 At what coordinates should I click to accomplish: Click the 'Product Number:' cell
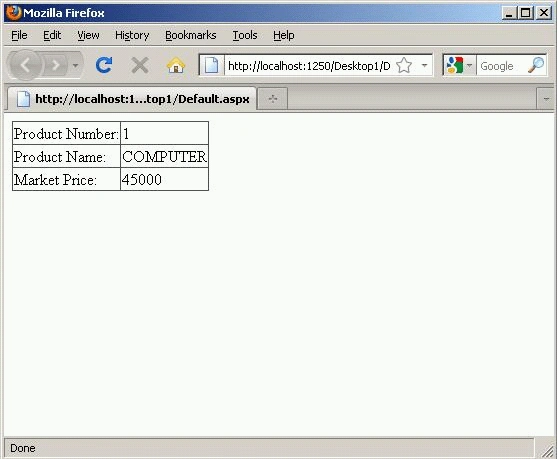point(66,134)
